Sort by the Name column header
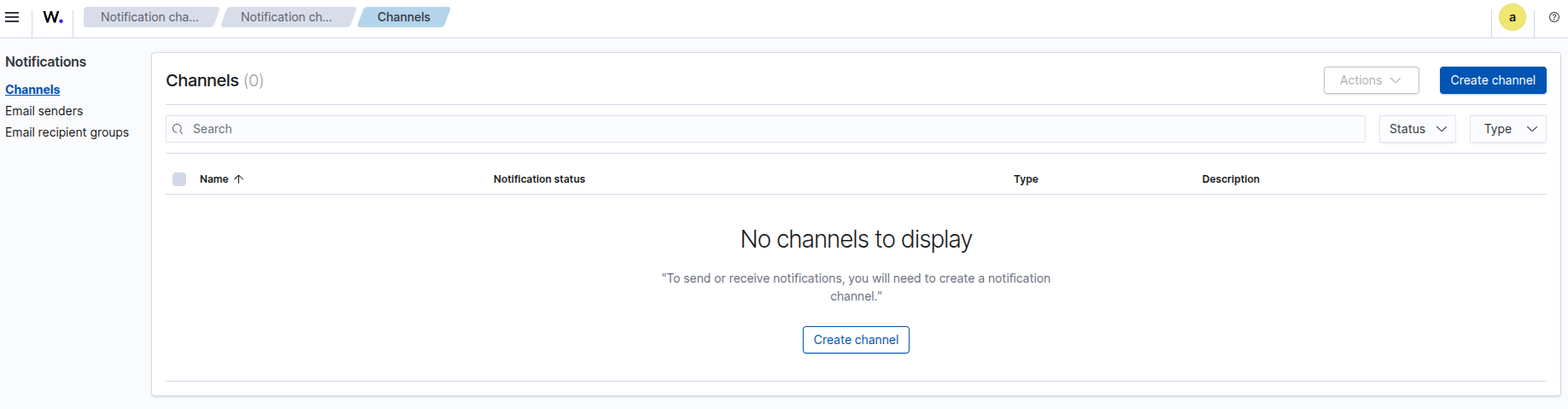The height and width of the screenshot is (409, 1568). click(x=214, y=179)
